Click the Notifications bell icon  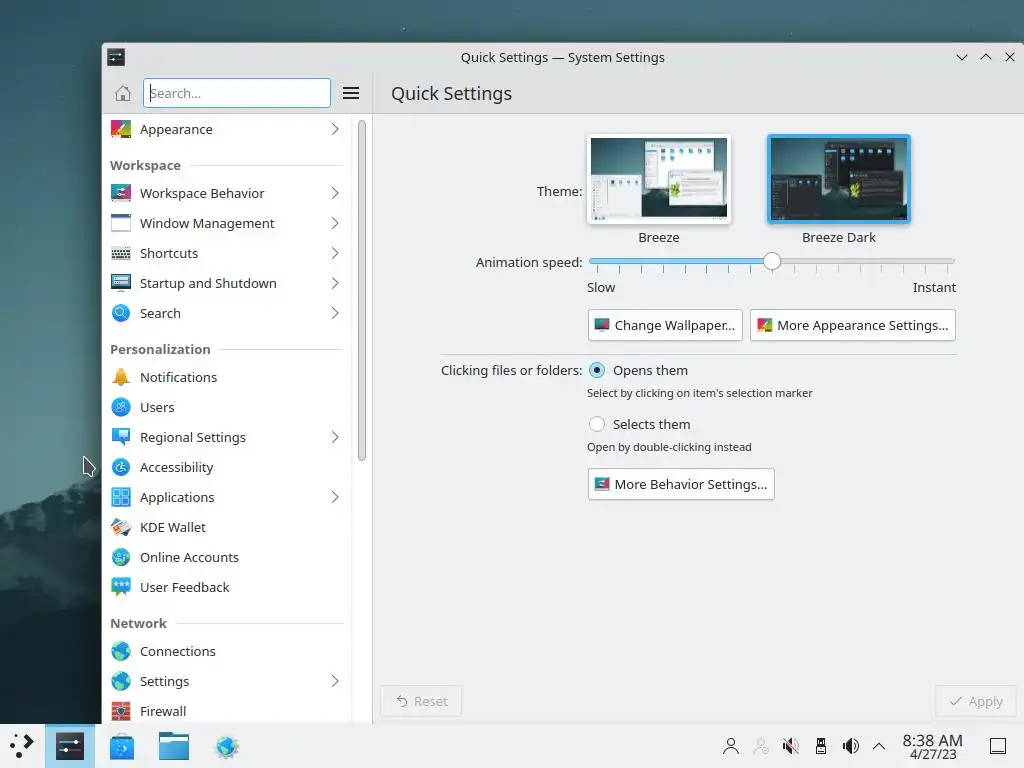click(121, 377)
